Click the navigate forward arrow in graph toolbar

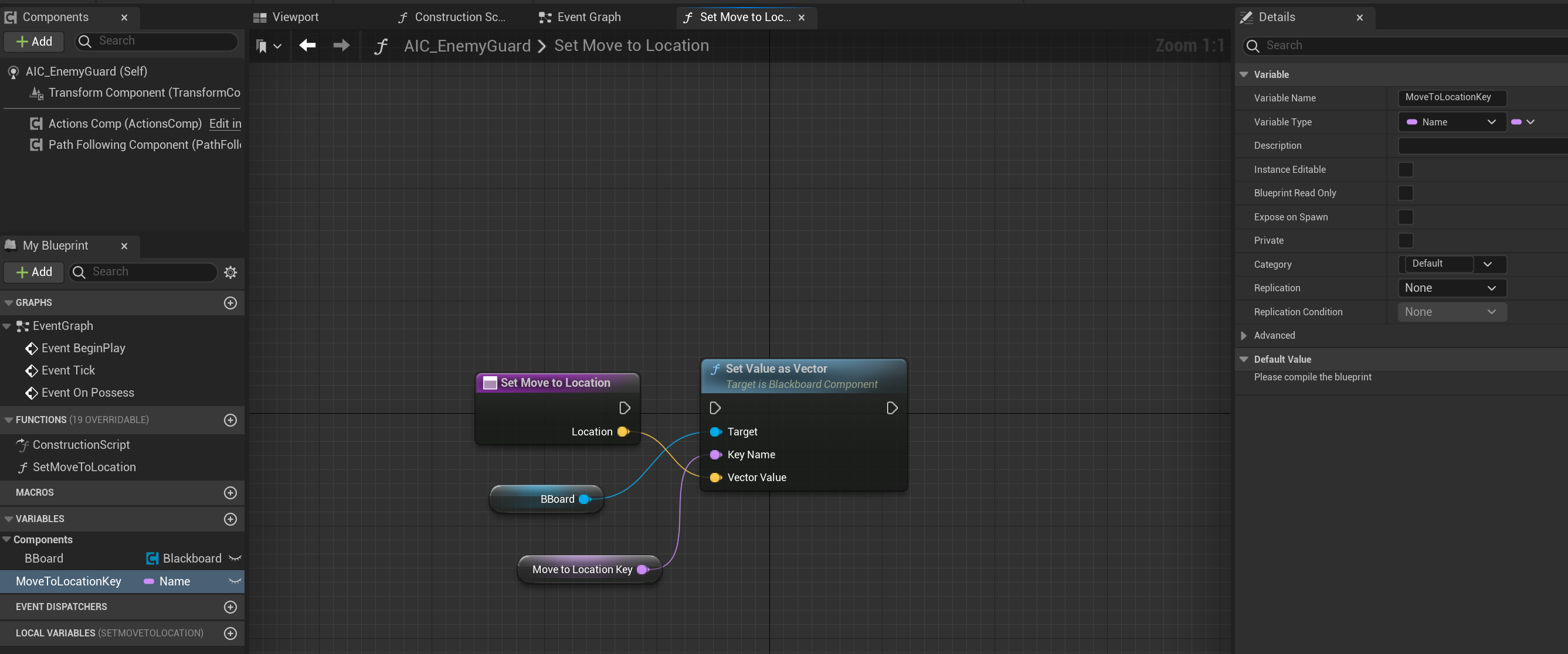click(341, 45)
